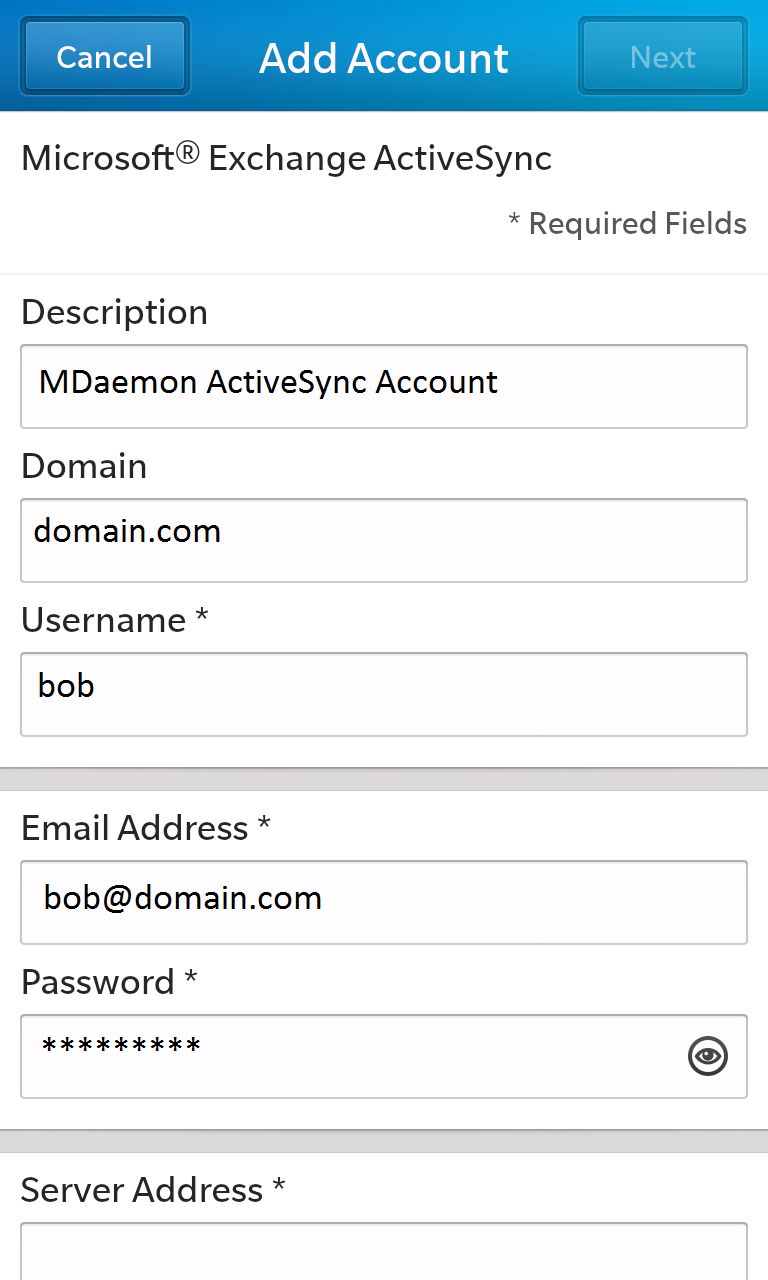This screenshot has width=768, height=1280.
Task: Click the Add Account title
Action: point(384,58)
